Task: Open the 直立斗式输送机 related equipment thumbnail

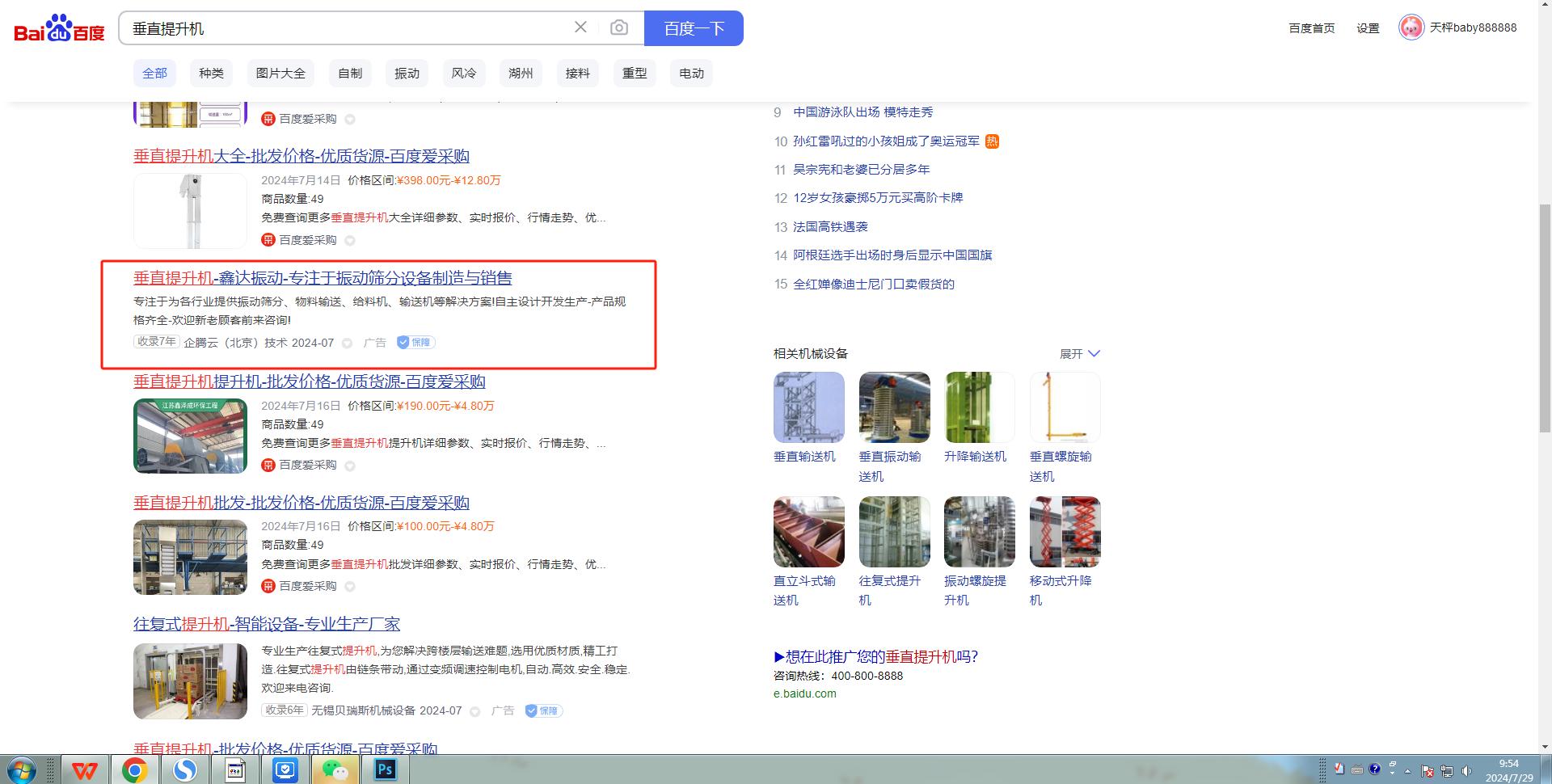Action: [x=809, y=532]
